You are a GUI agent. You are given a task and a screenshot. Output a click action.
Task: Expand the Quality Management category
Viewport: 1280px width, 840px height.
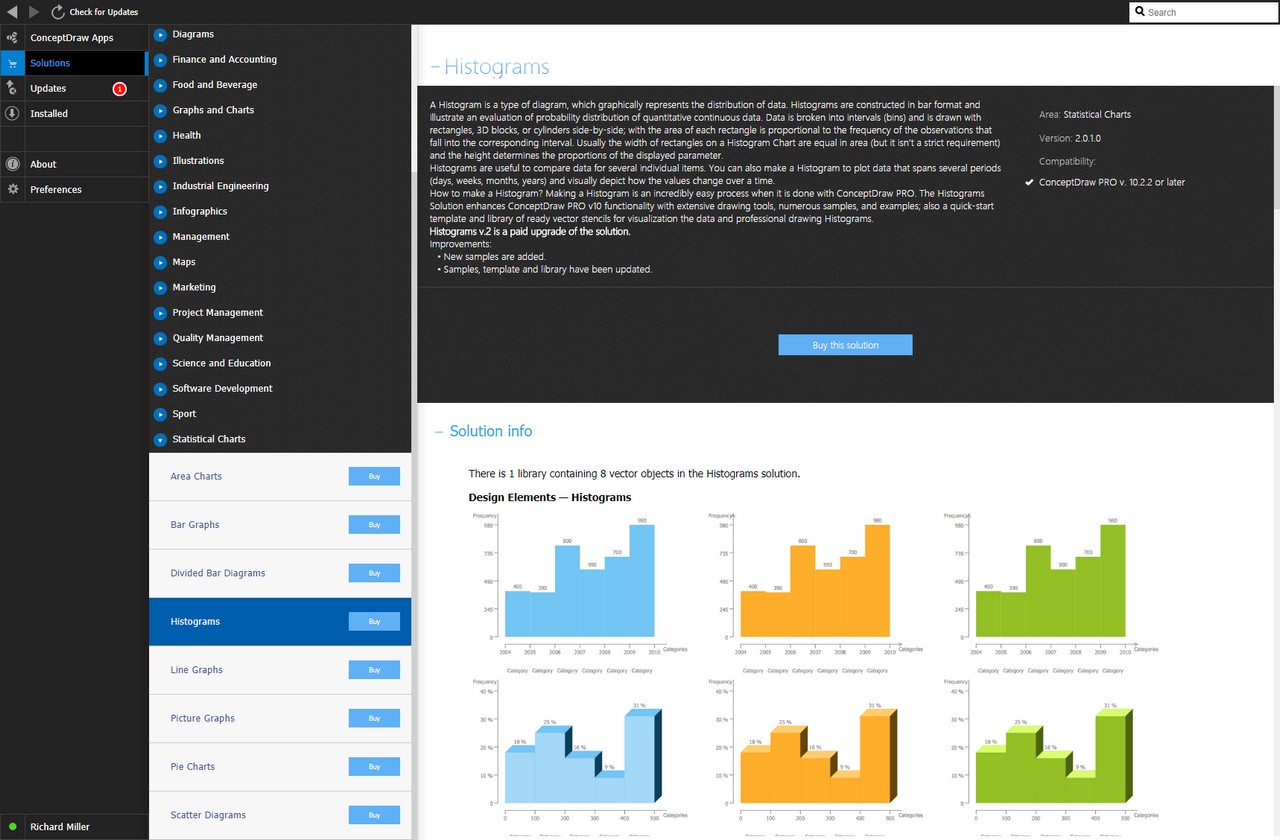(160, 338)
